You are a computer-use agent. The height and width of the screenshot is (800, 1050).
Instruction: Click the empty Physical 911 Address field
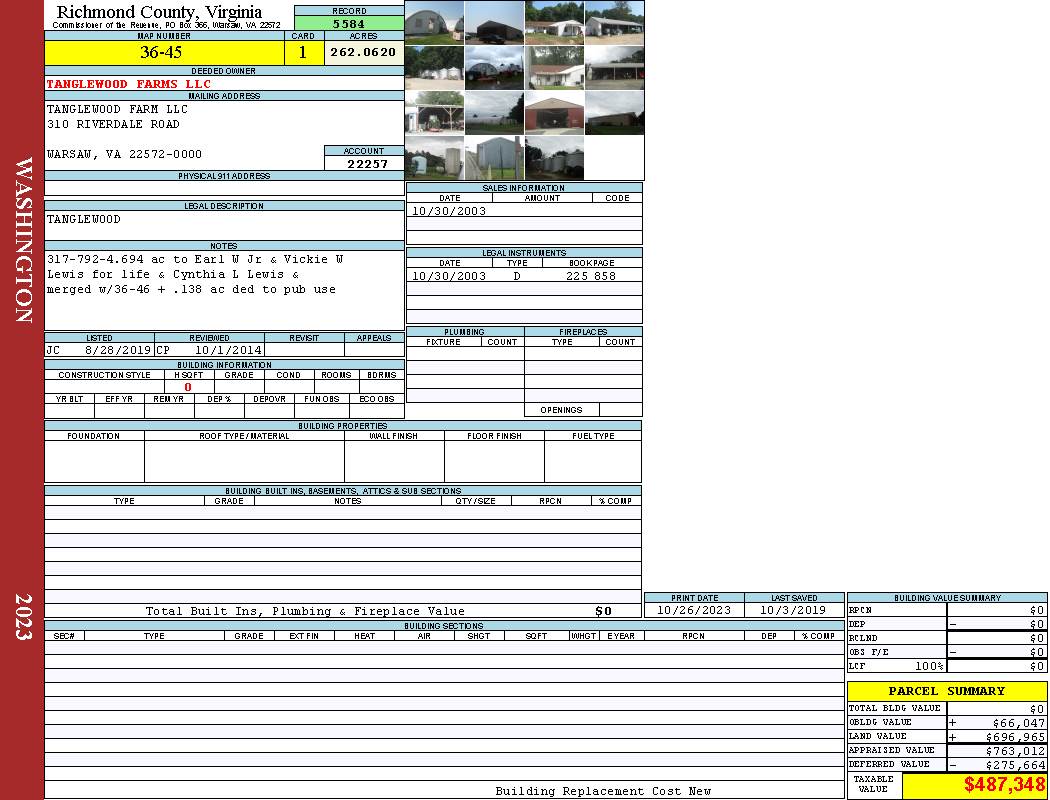coord(224,188)
